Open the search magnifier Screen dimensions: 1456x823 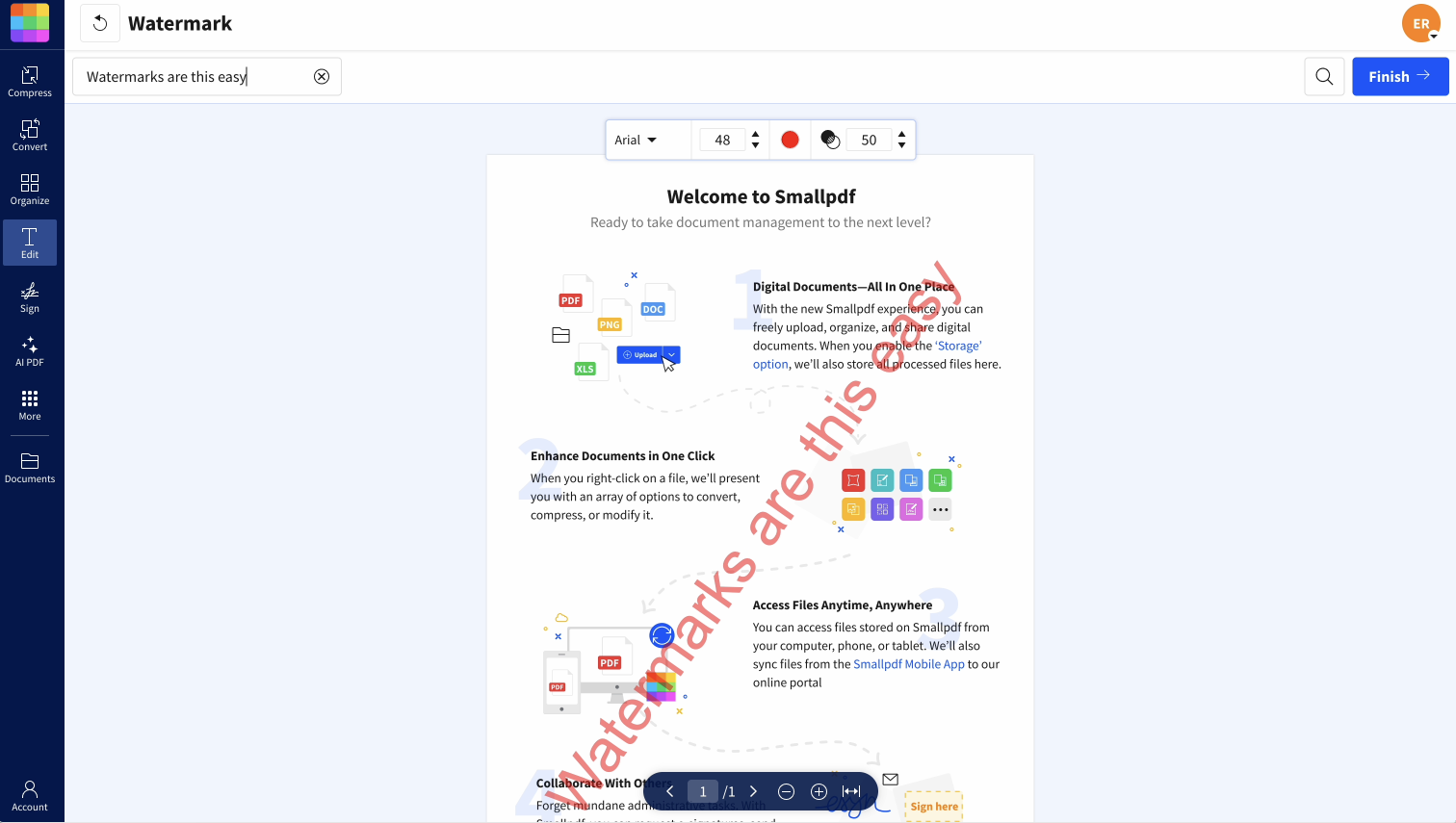[x=1324, y=77]
